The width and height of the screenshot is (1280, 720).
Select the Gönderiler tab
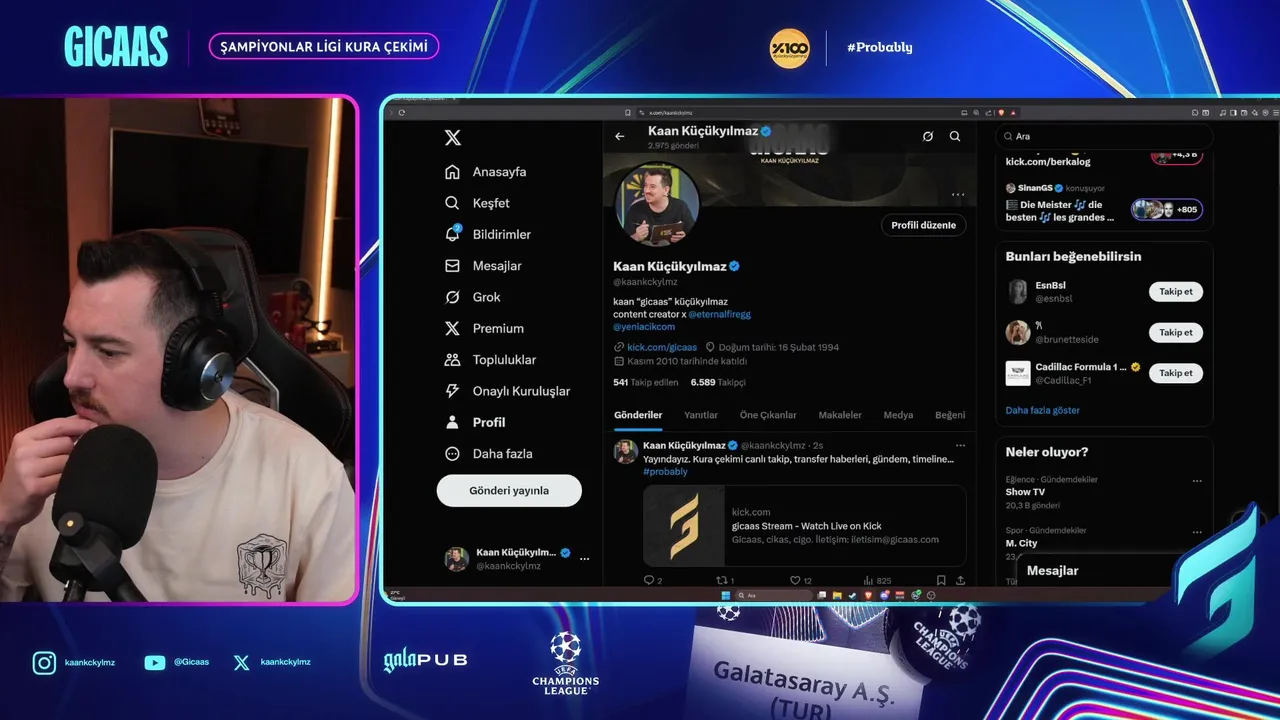coord(638,415)
